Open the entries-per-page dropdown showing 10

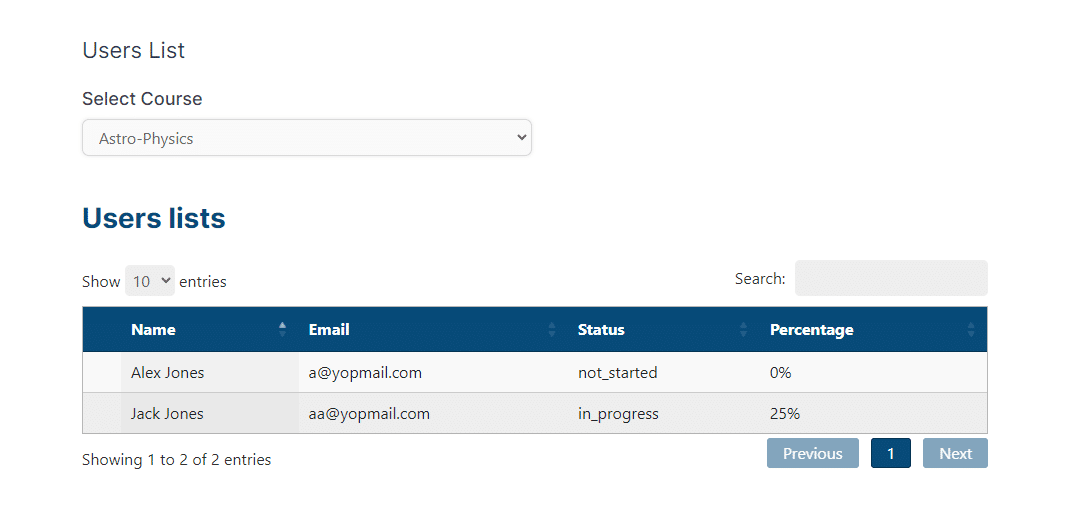[x=150, y=281]
